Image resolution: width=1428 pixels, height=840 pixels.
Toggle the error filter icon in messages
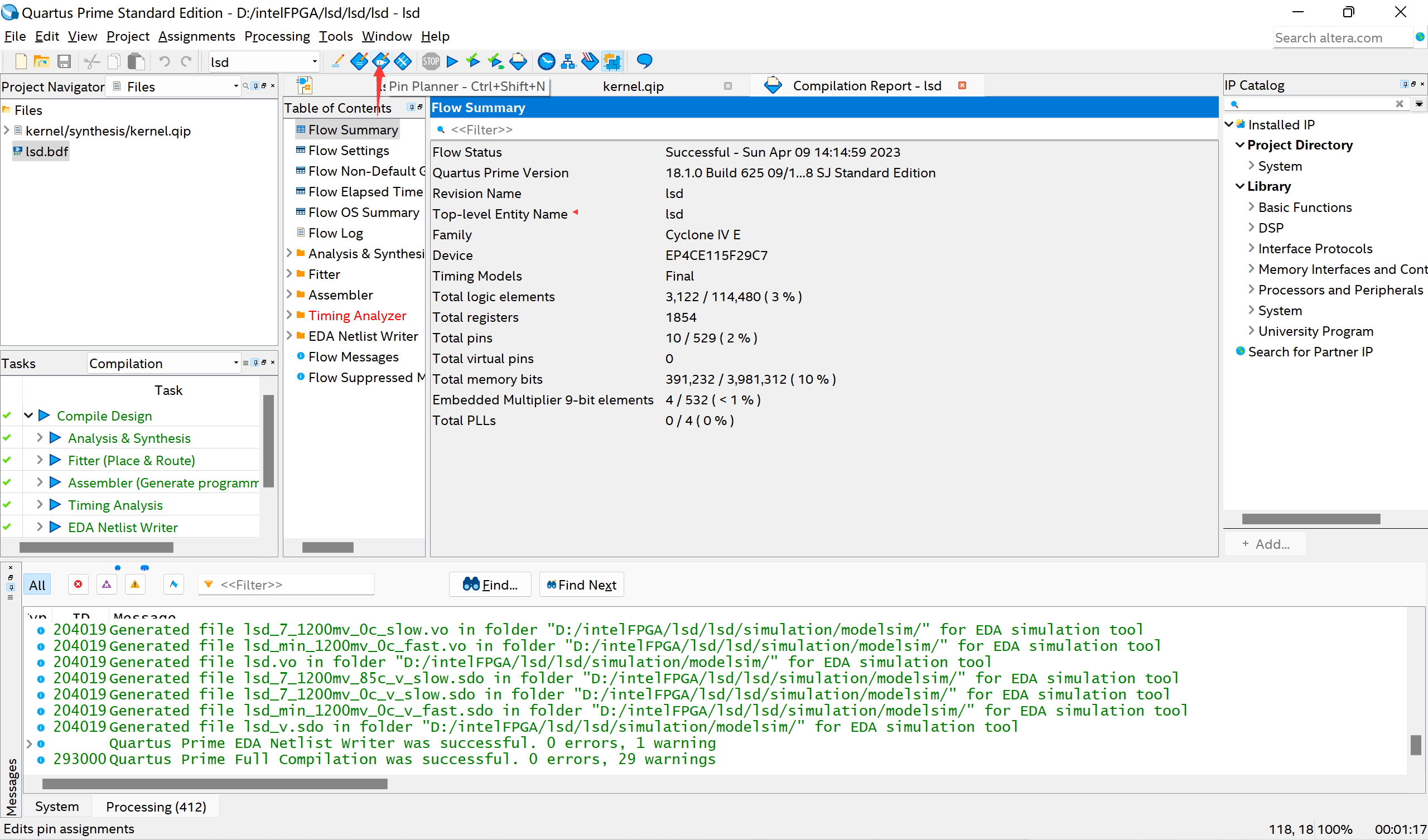[x=78, y=583]
